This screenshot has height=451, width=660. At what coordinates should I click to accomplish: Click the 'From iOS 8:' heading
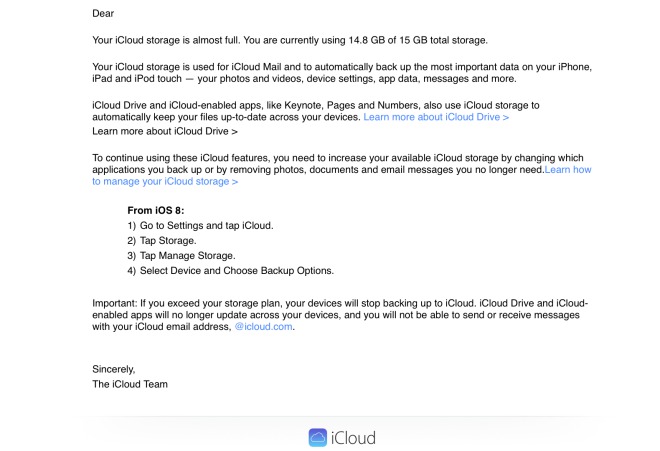point(156,210)
